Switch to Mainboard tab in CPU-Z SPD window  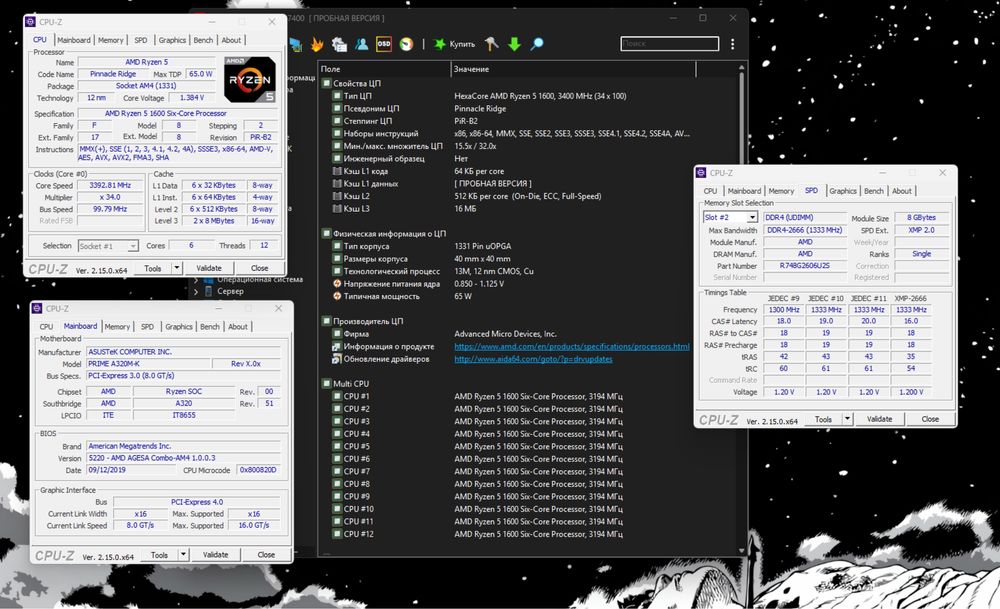pos(744,191)
